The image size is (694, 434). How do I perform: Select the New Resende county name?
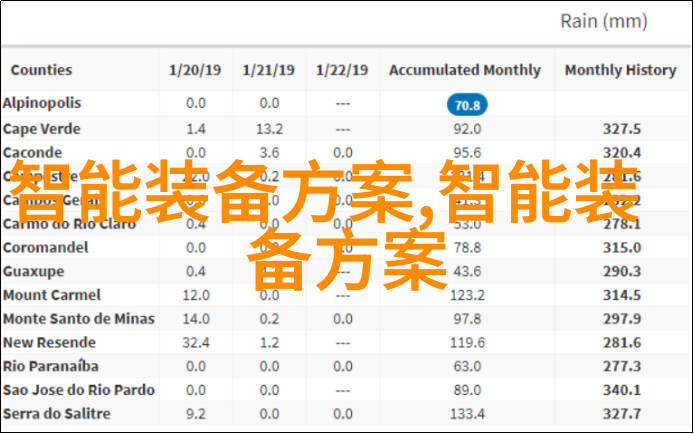49,342
